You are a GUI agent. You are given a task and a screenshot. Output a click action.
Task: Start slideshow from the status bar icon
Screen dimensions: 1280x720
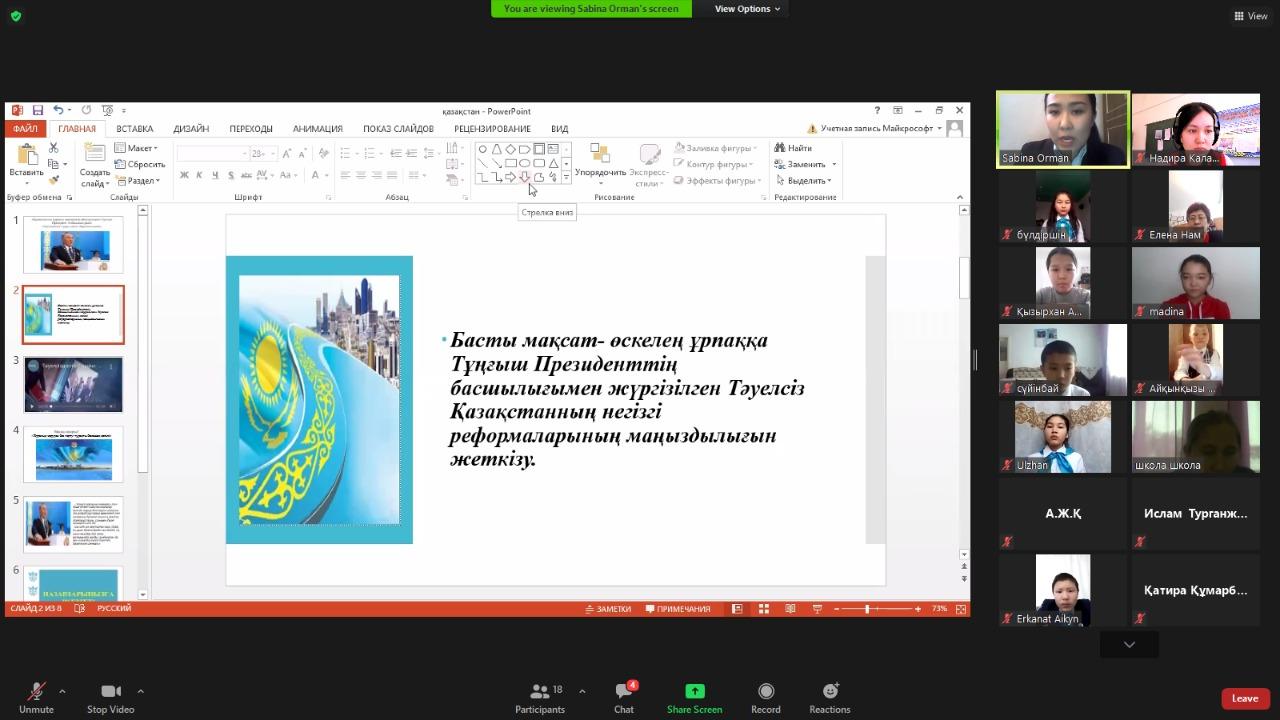817,609
